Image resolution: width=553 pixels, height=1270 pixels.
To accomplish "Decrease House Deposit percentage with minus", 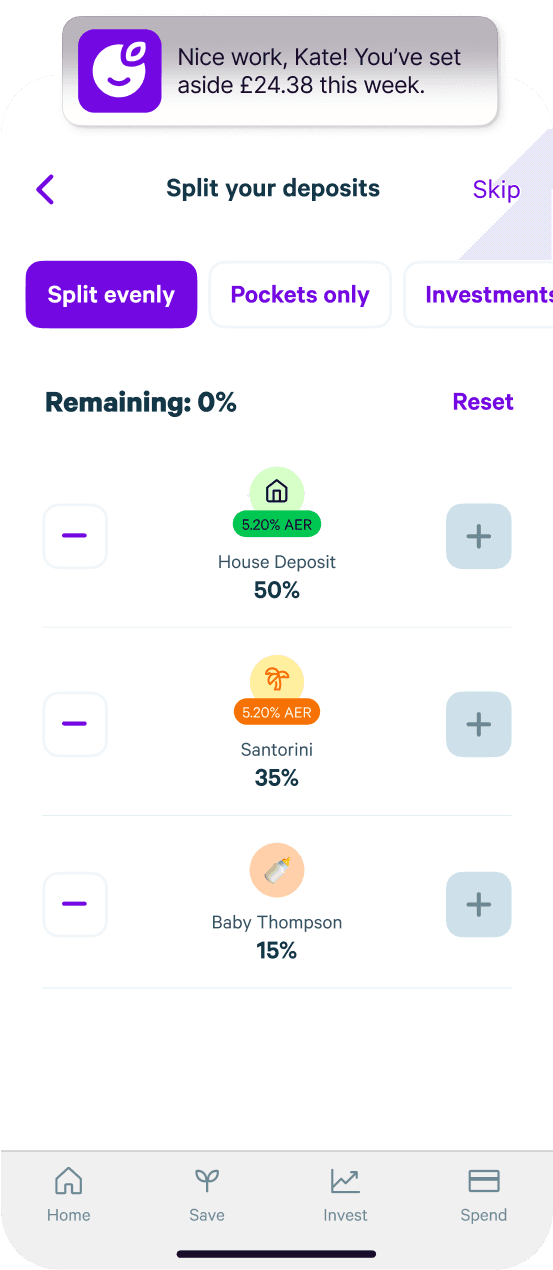I will tap(75, 536).
